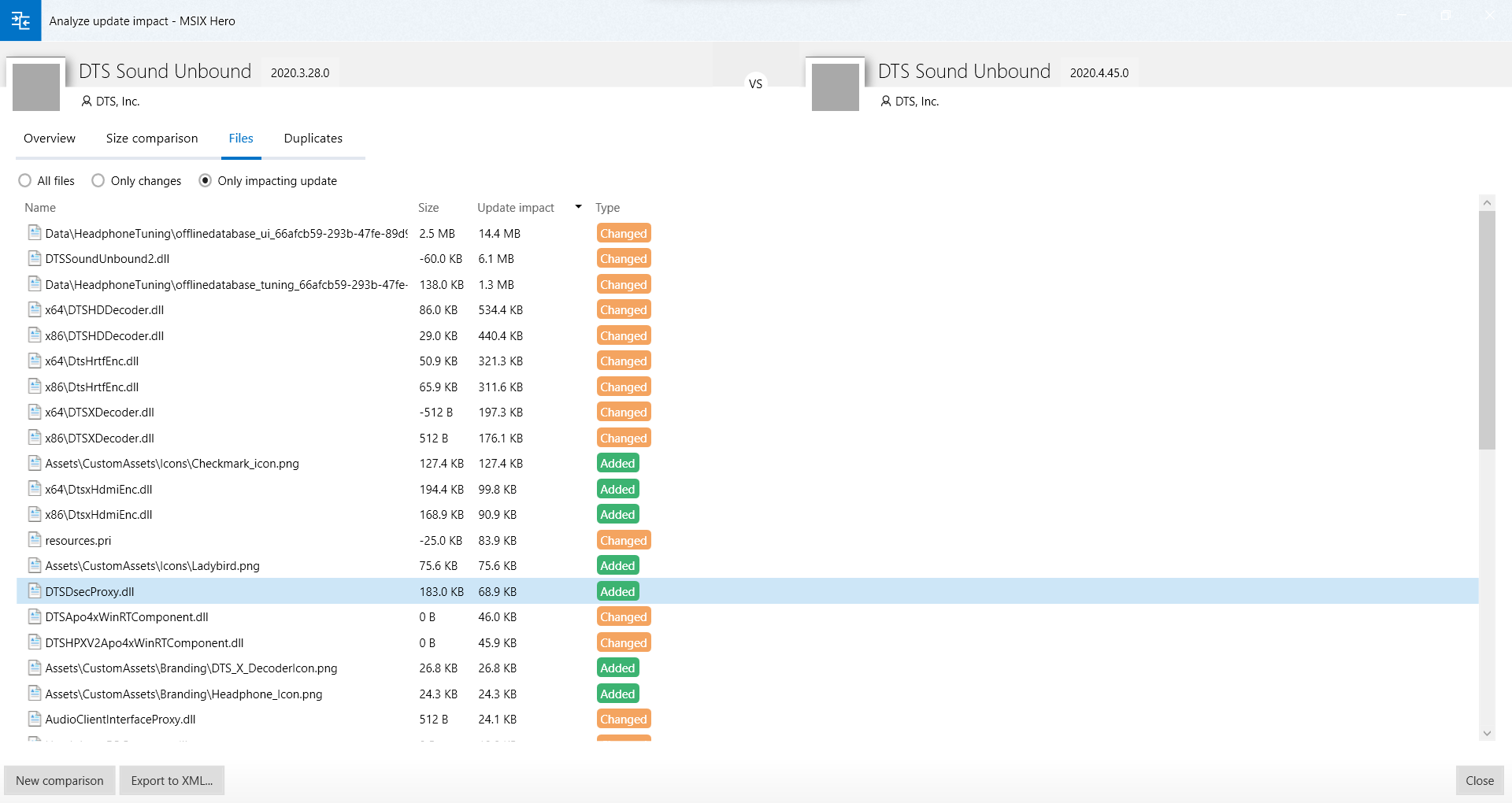Open the Overview tab
Viewport: 1512px width, 803px height.
click(x=50, y=139)
